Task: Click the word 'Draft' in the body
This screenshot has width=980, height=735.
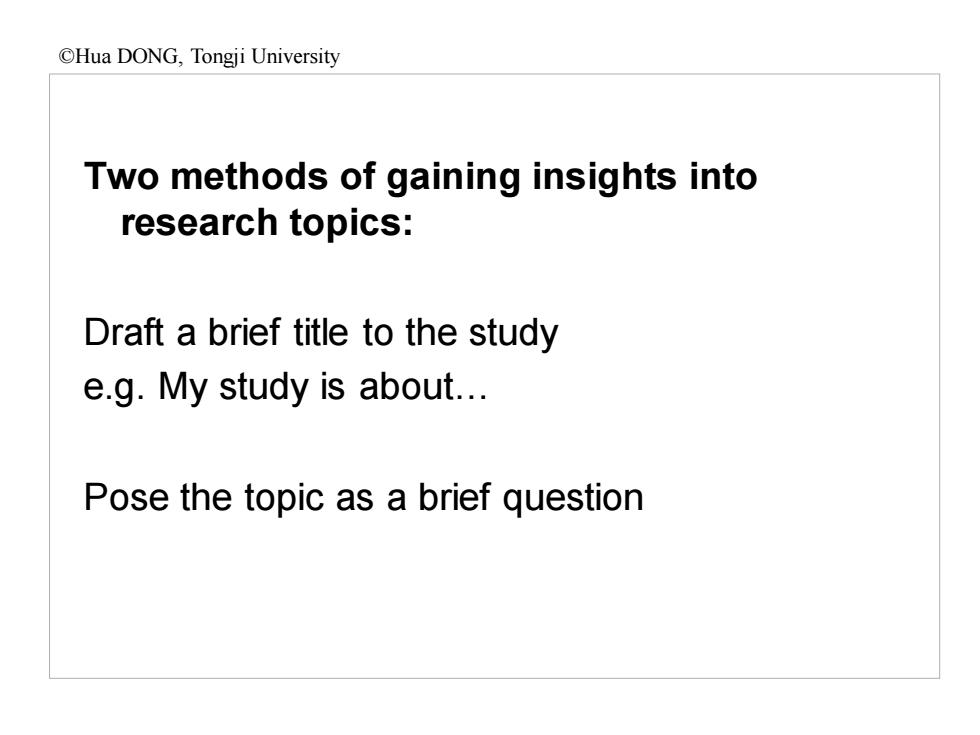Action: 124,332
